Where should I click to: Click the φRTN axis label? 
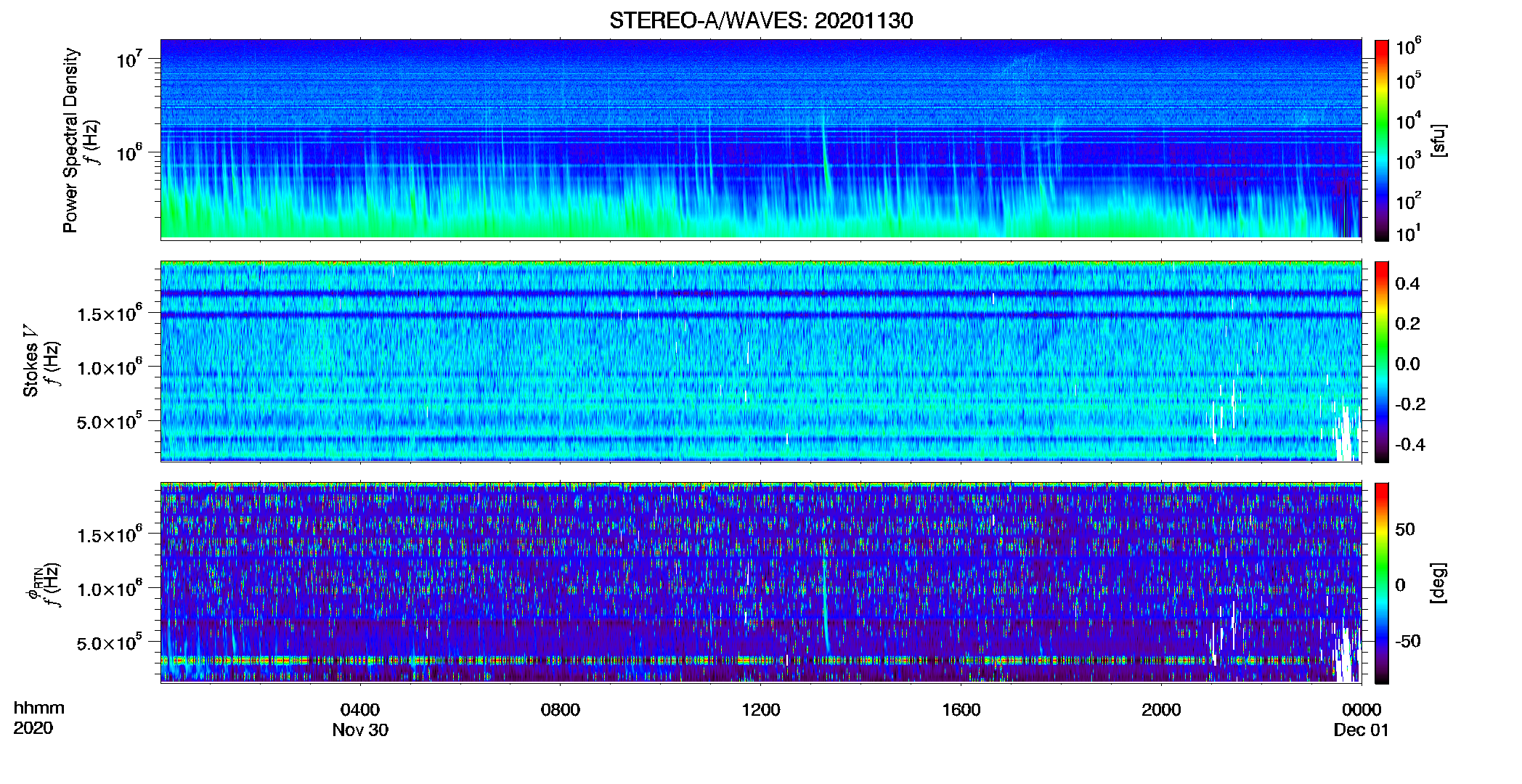click(x=33, y=584)
